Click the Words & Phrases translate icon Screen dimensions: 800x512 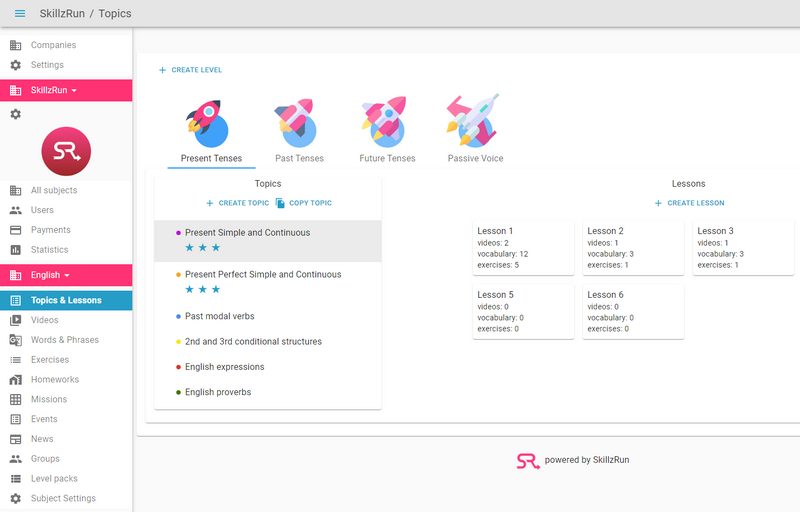click(x=16, y=340)
